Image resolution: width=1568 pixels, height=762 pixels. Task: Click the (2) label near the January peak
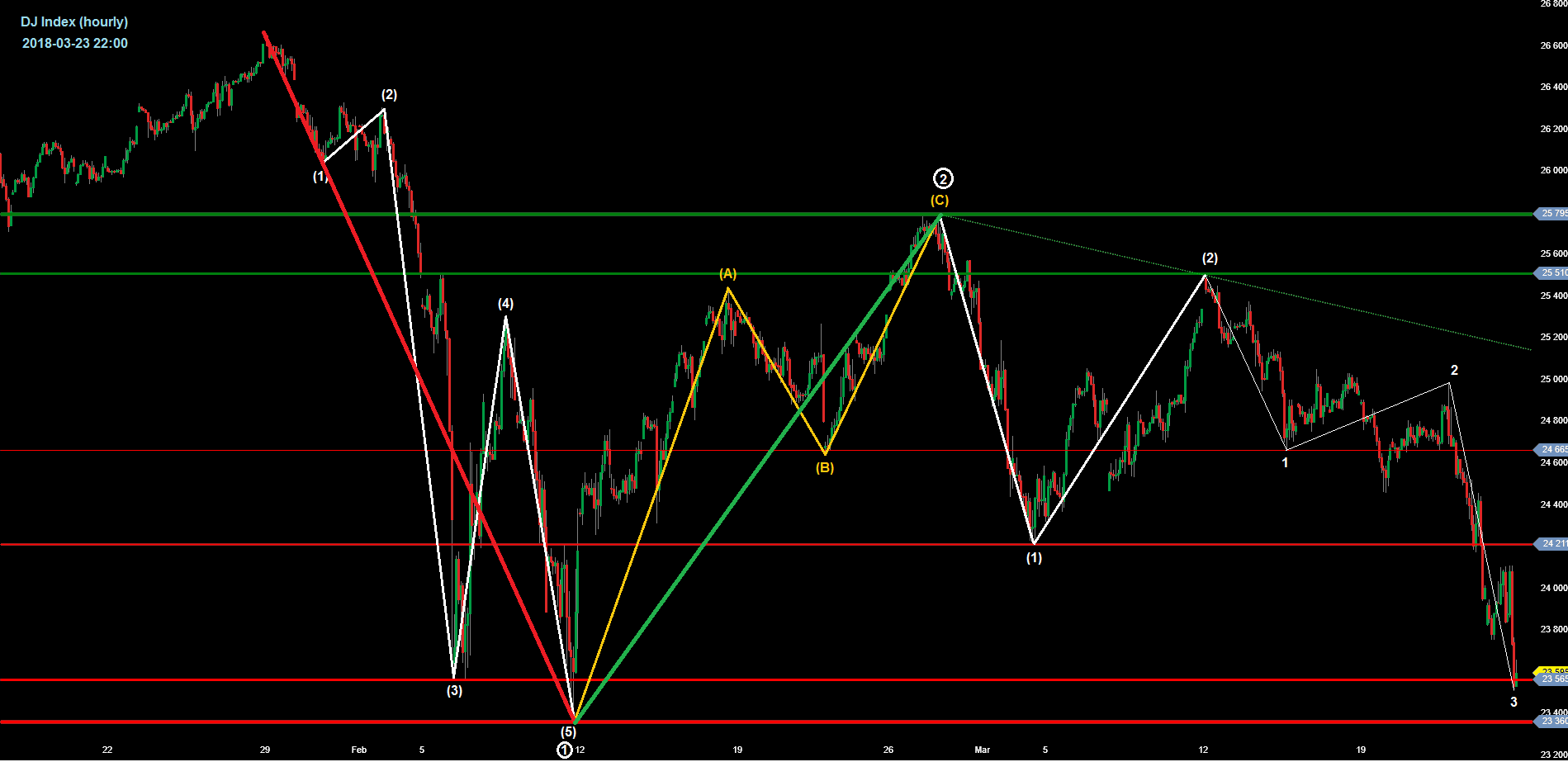[389, 95]
